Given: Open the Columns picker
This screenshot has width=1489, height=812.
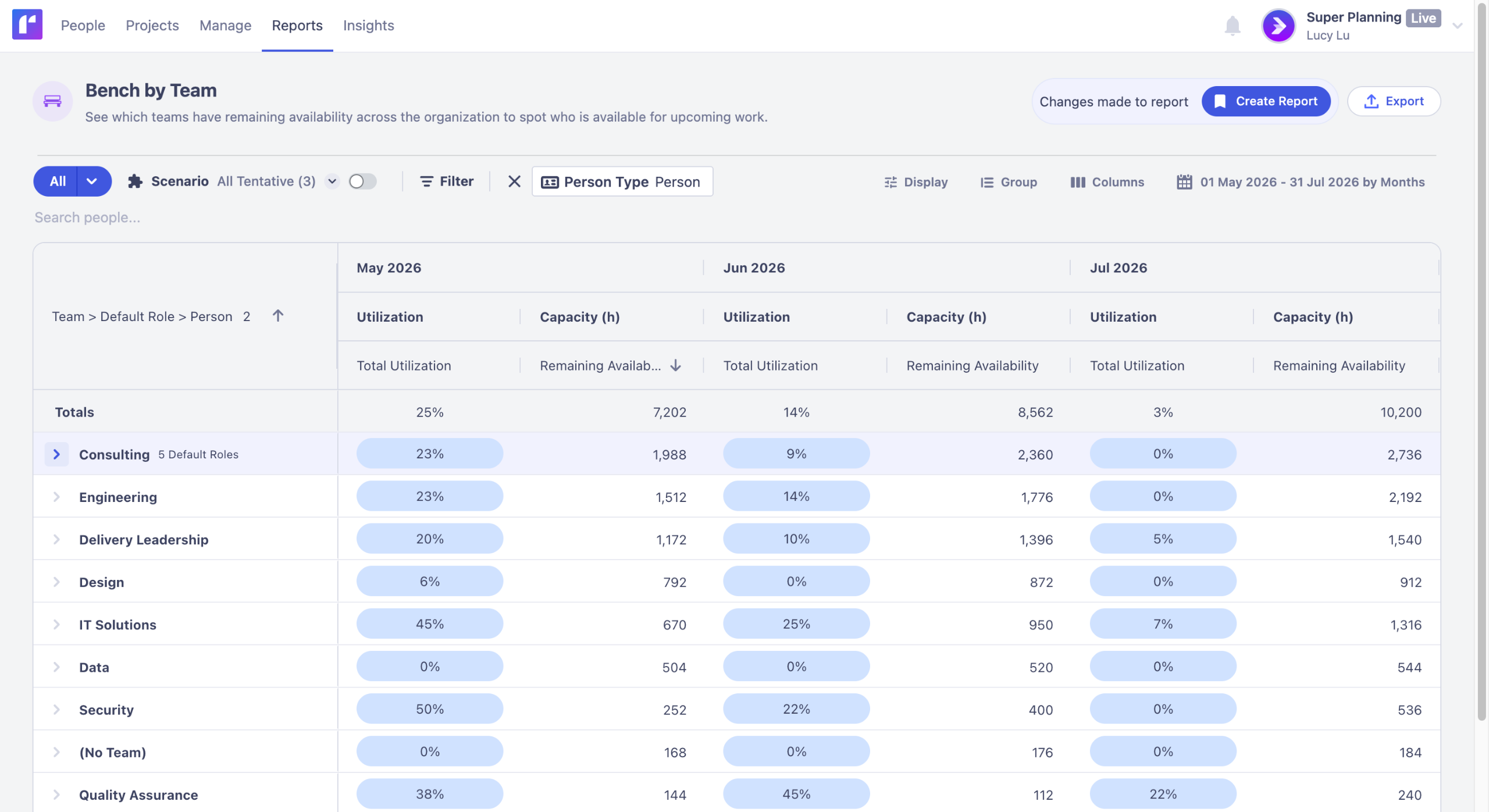Looking at the screenshot, I should pyautogui.click(x=1107, y=182).
